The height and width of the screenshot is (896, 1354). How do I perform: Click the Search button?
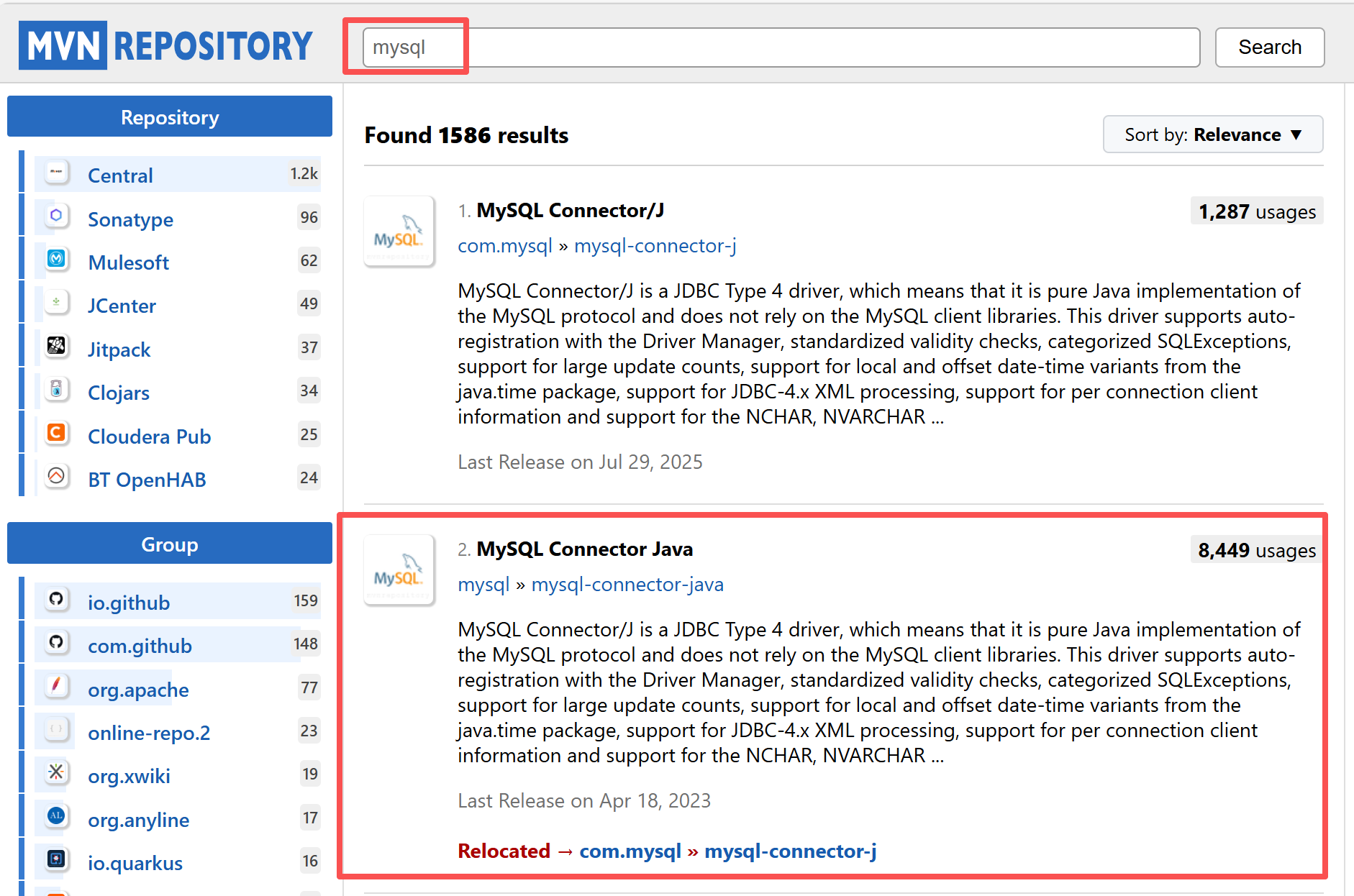(1270, 47)
